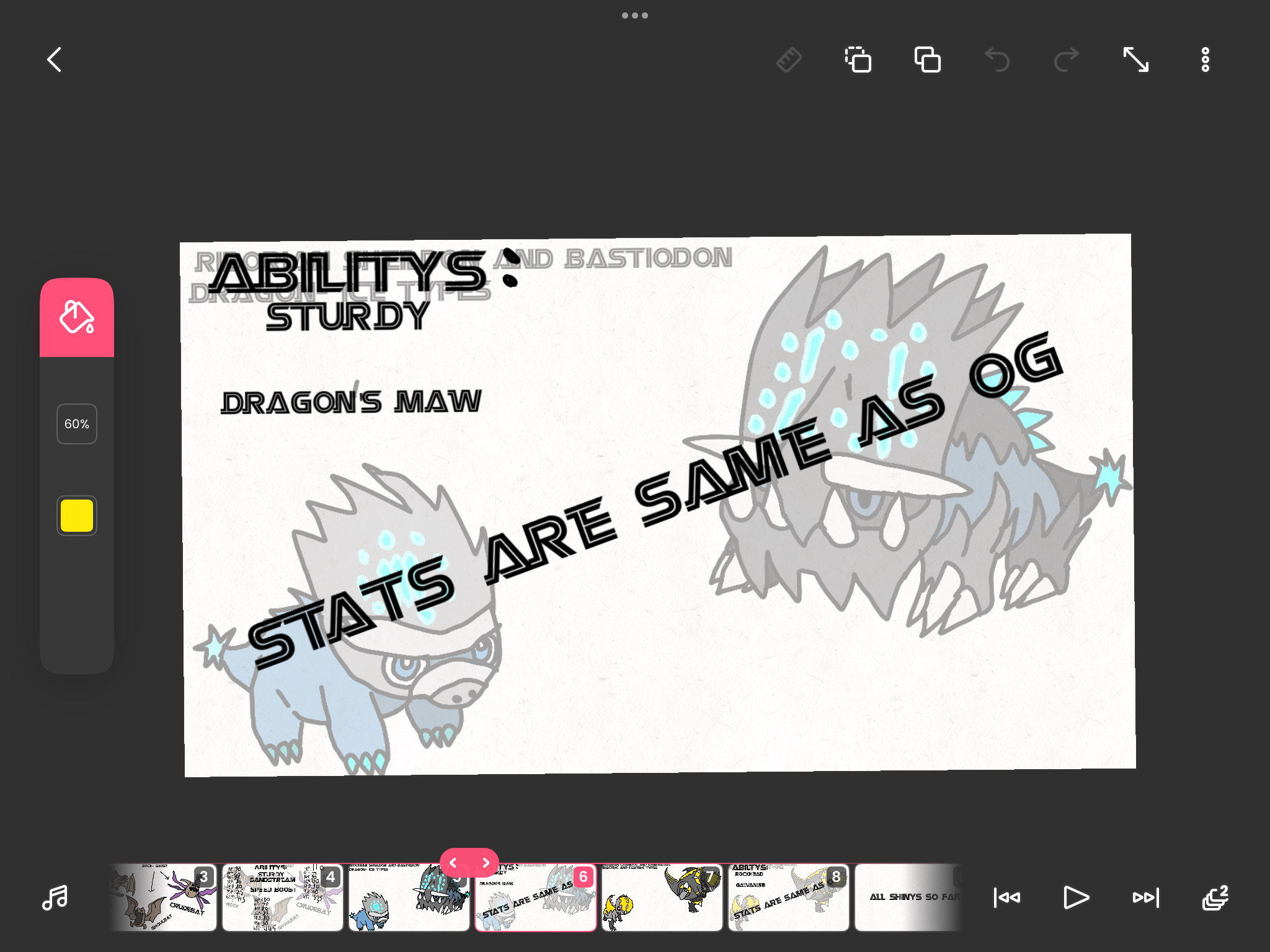Image resolution: width=1270 pixels, height=952 pixels.
Task: Undo the last action
Action: tap(997, 60)
